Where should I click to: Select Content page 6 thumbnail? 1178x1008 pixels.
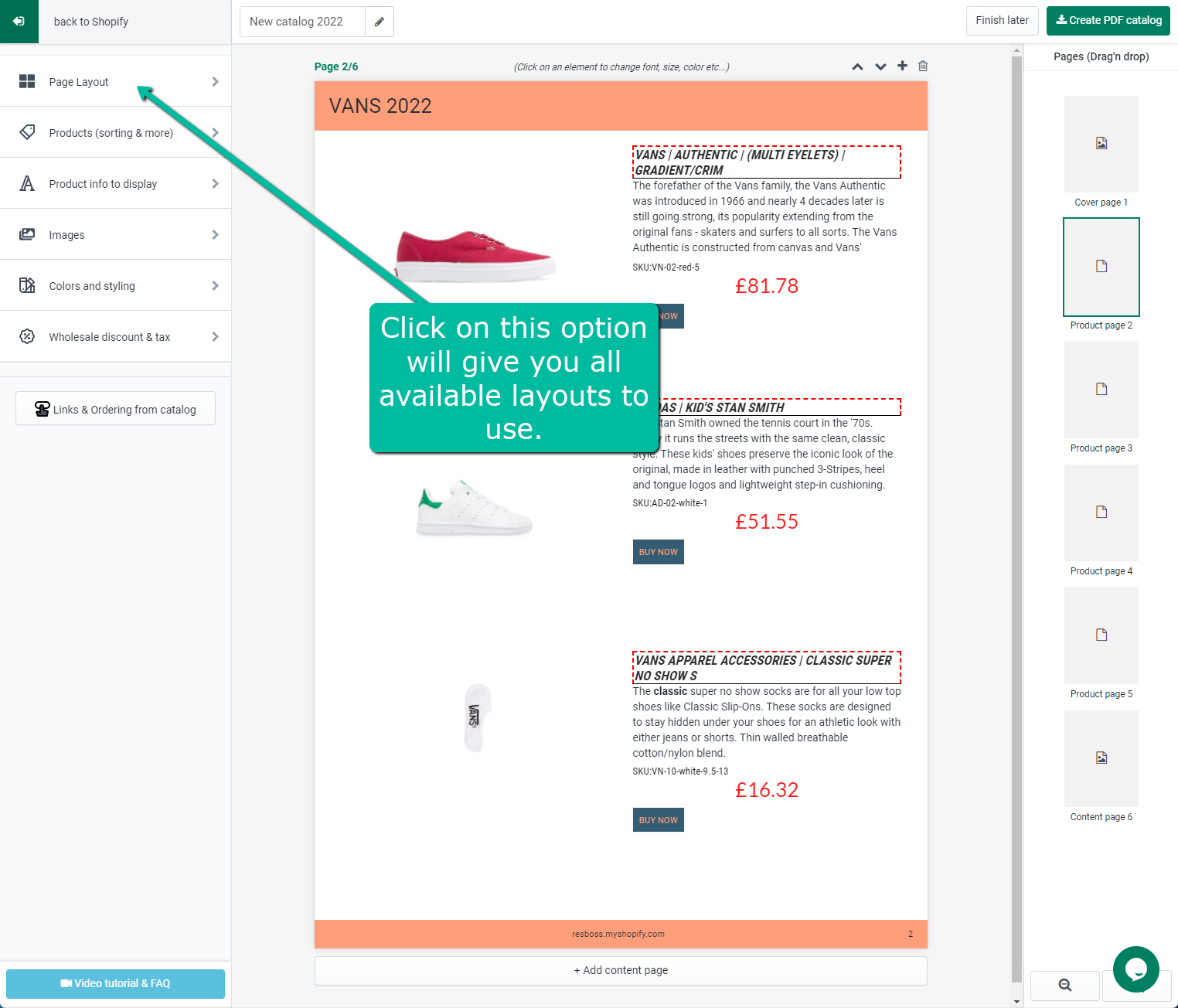(x=1101, y=758)
